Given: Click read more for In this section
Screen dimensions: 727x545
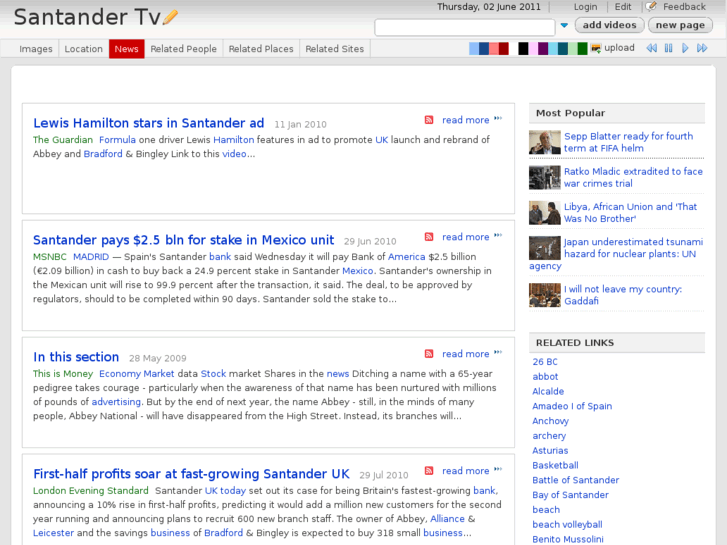Looking at the screenshot, I should 466,354.
